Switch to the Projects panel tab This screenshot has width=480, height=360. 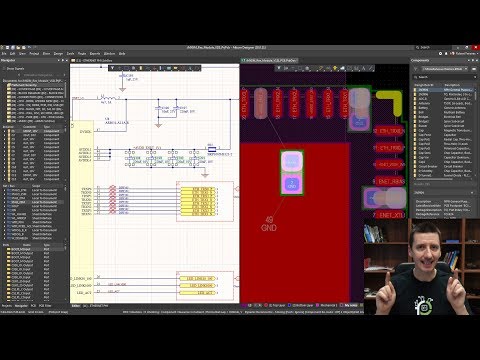(7, 305)
